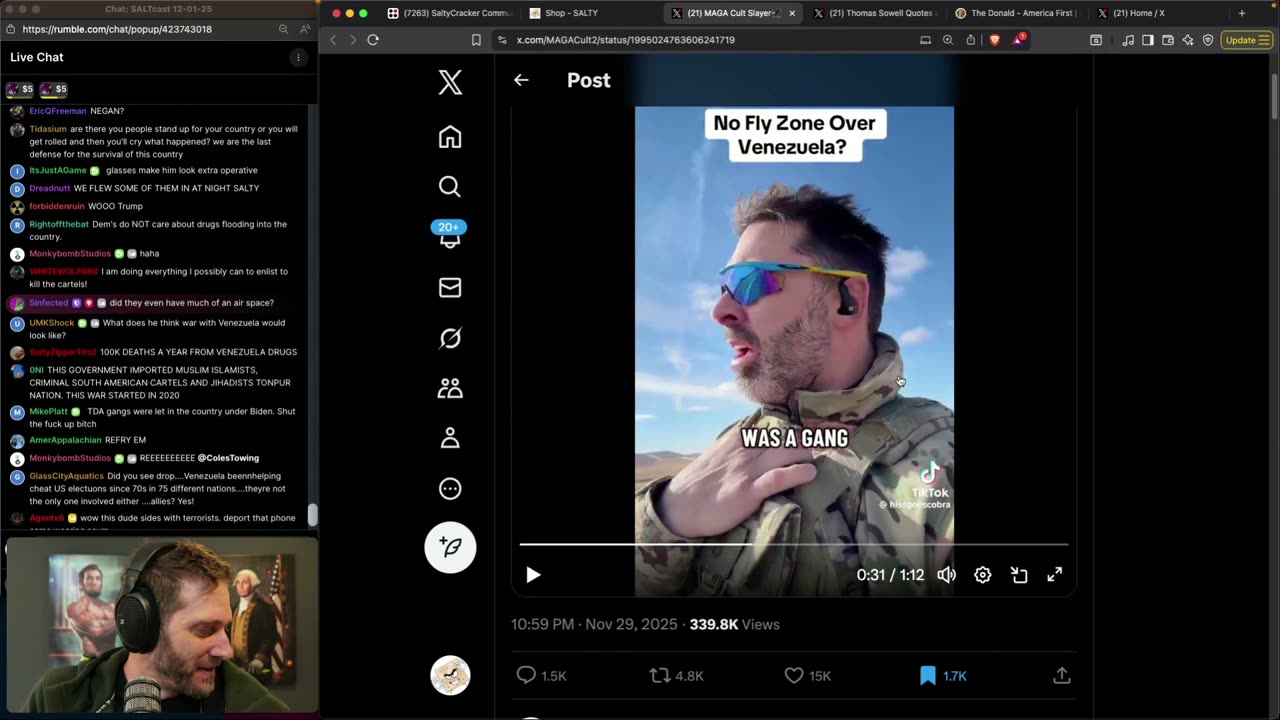Expand video to fullscreen
This screenshot has height=720, width=1280.
[1054, 575]
